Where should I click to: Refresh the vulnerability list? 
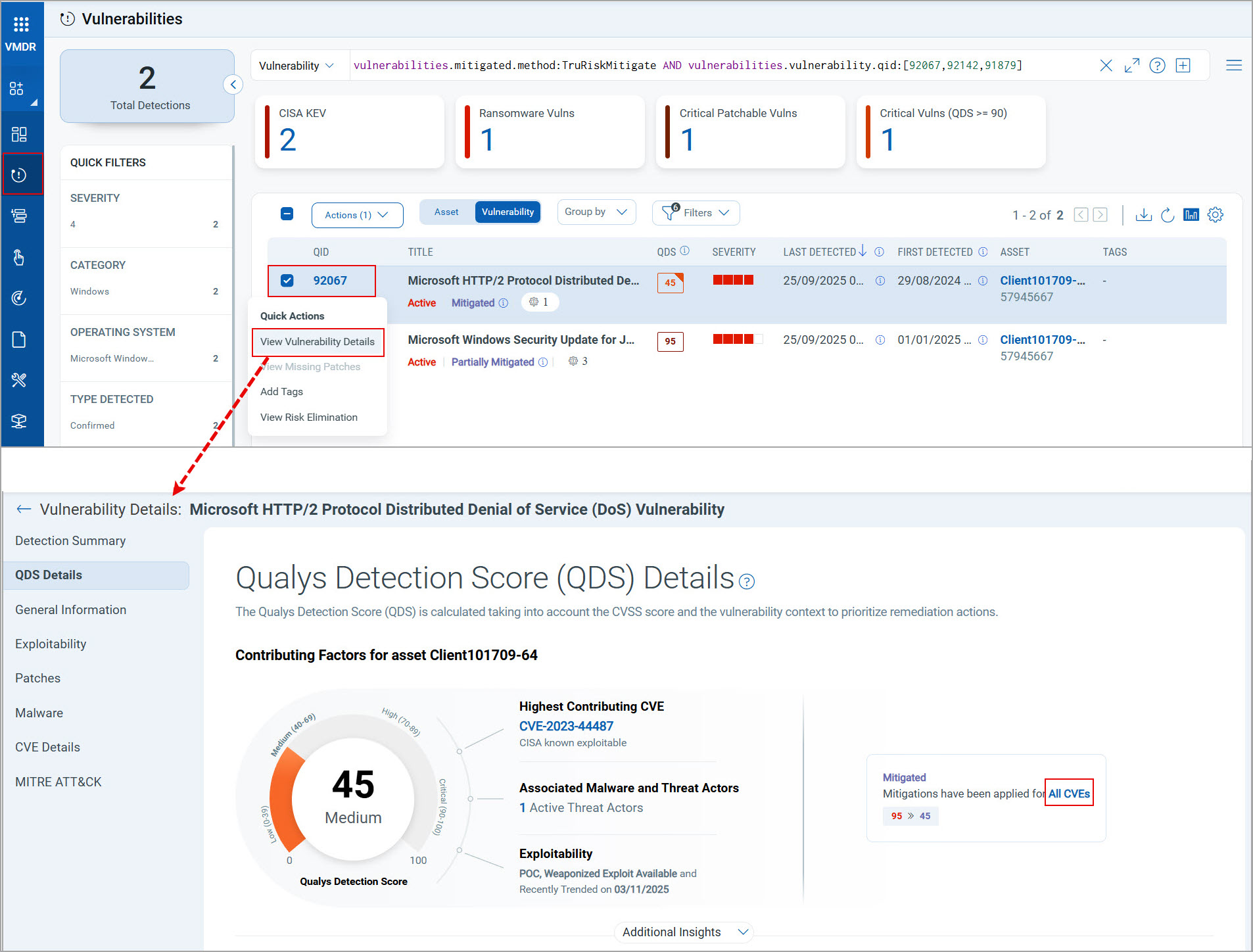pos(1167,215)
